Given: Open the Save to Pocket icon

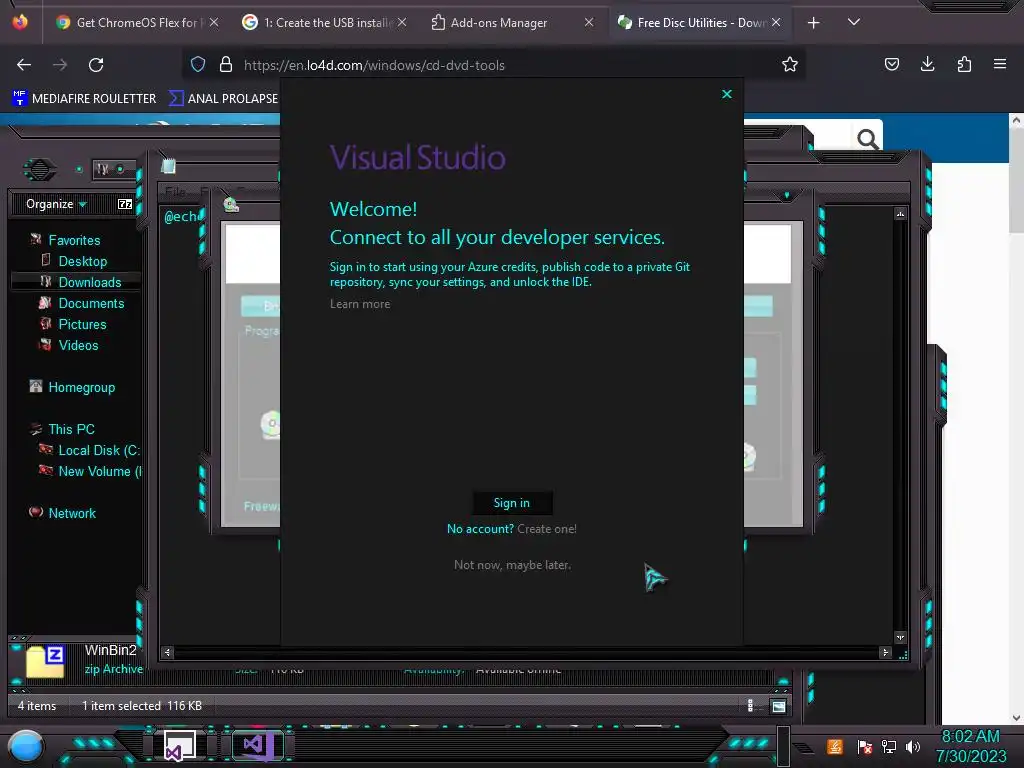Looking at the screenshot, I should (891, 64).
